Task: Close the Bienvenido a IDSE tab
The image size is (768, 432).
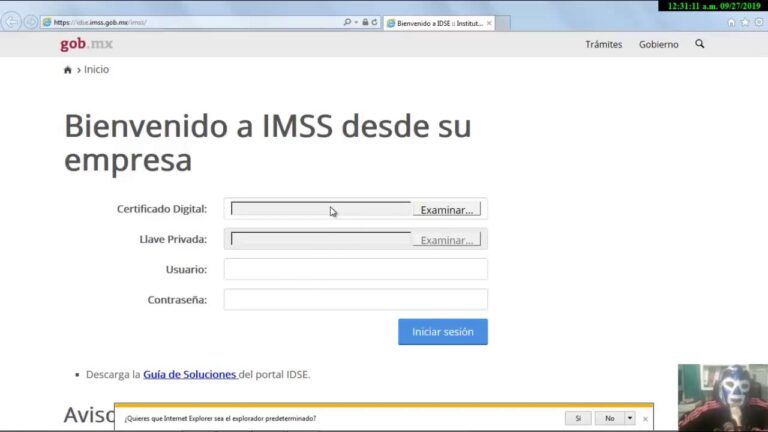Action: [489, 22]
